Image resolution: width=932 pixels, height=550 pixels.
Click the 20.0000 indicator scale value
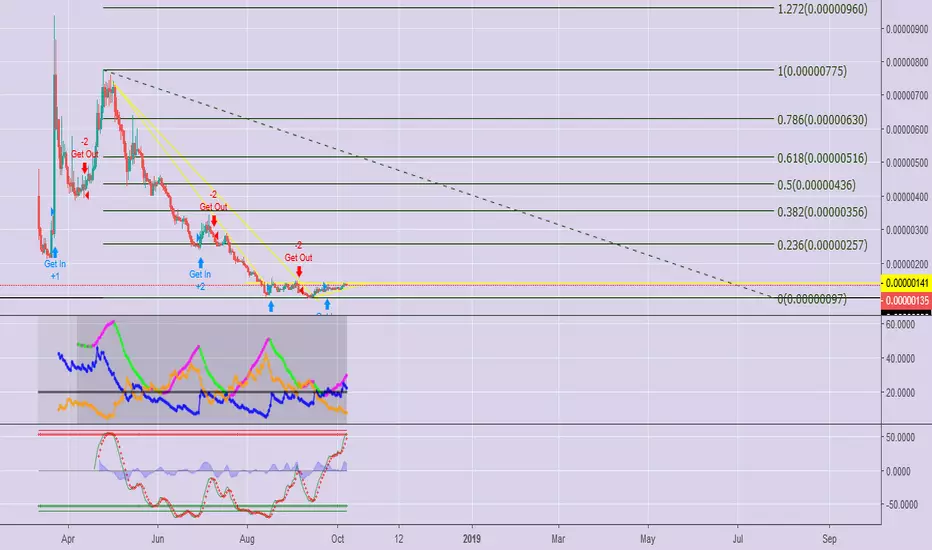click(x=900, y=392)
